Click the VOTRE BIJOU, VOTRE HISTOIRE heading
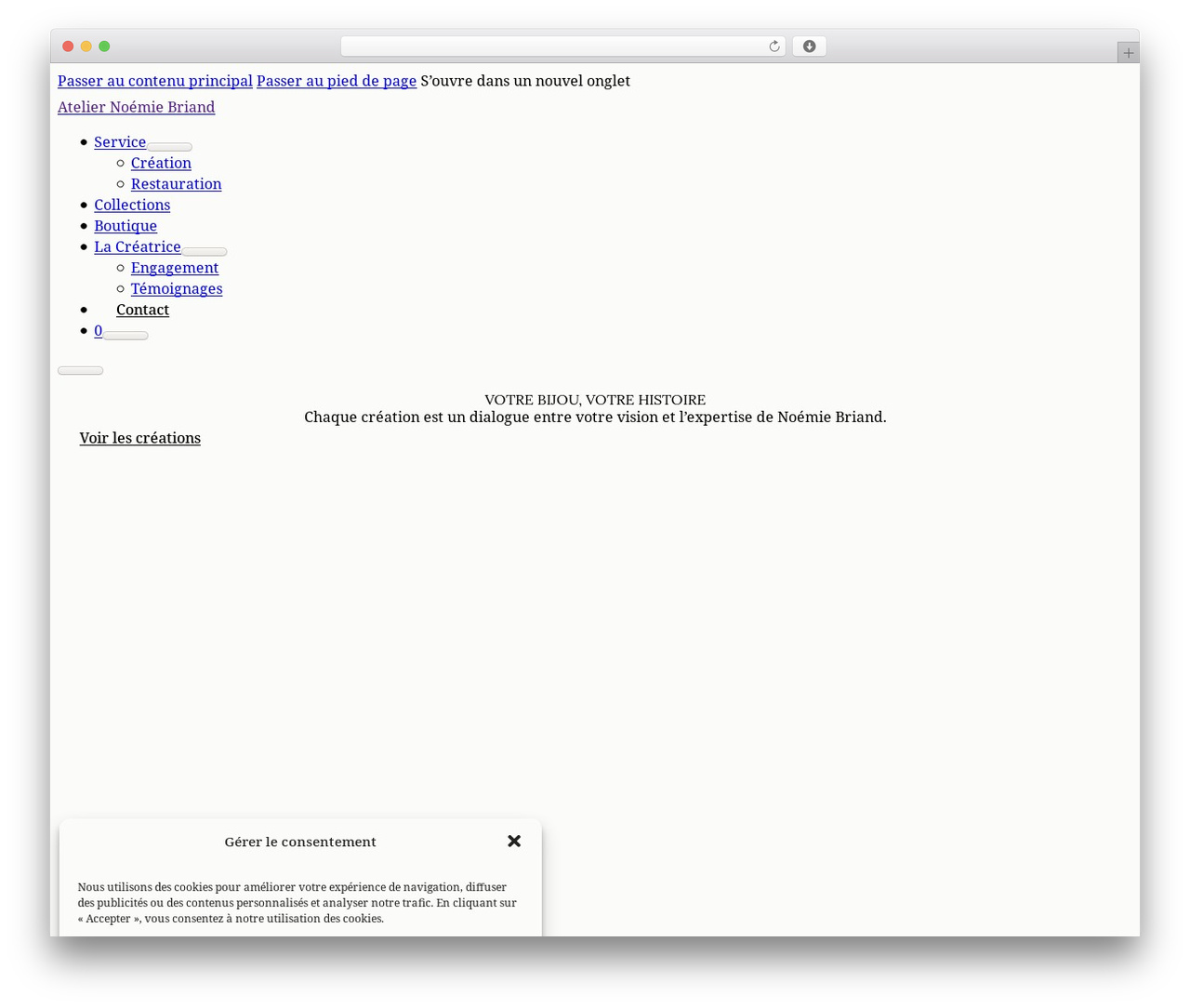The width and height of the screenshot is (1190, 1008). coord(595,400)
